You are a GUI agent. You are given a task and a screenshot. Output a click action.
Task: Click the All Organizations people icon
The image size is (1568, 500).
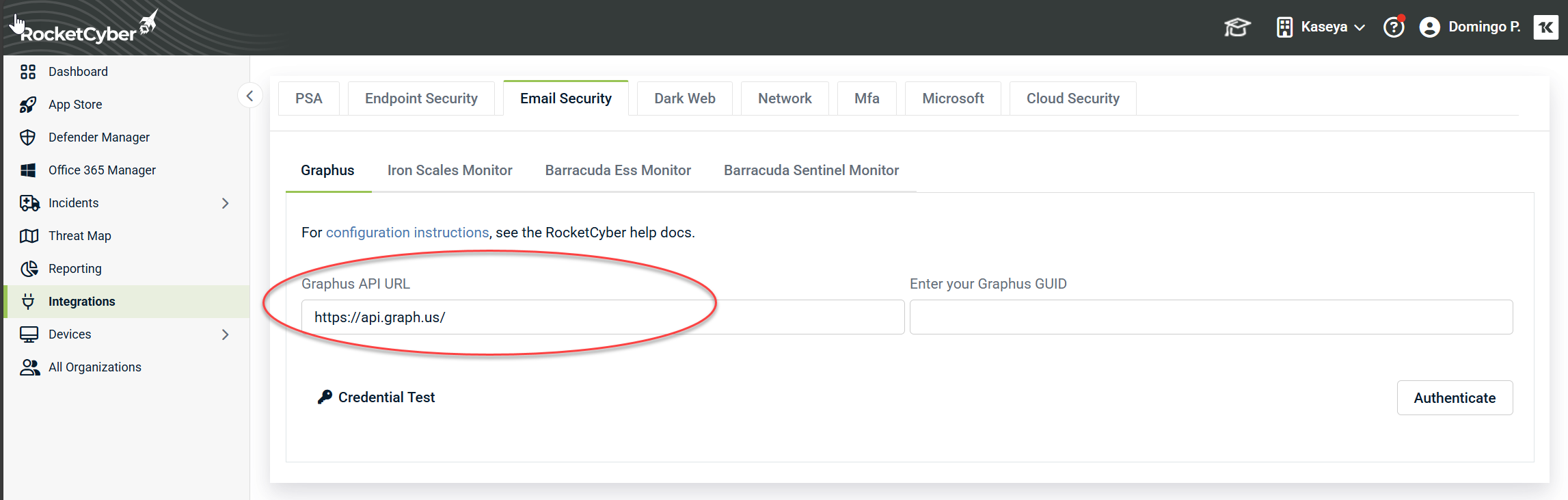coord(29,367)
